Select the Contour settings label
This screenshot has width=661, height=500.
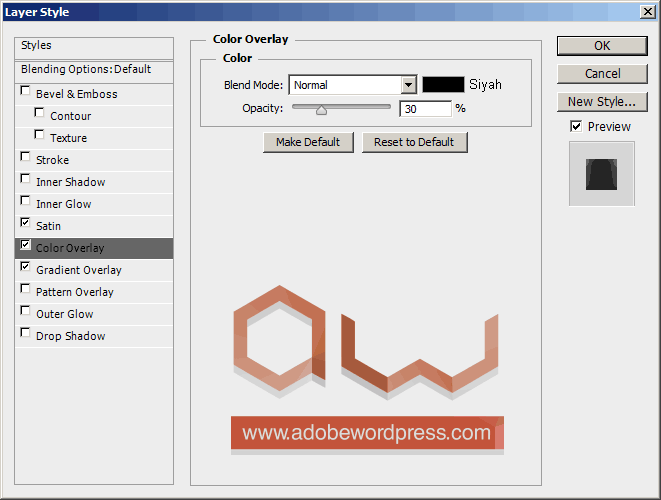point(70,116)
